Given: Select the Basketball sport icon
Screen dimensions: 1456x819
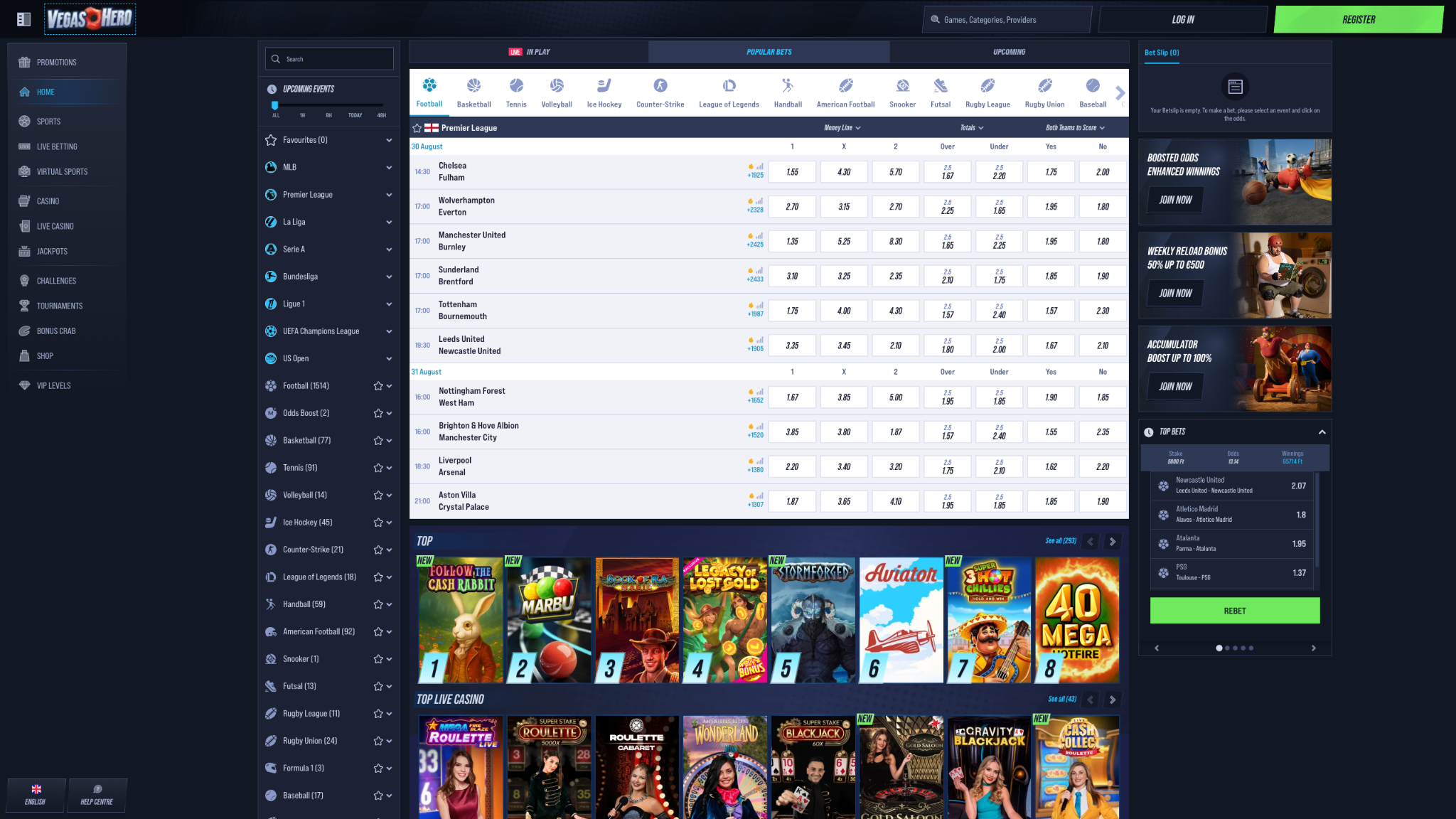Looking at the screenshot, I should (x=473, y=86).
